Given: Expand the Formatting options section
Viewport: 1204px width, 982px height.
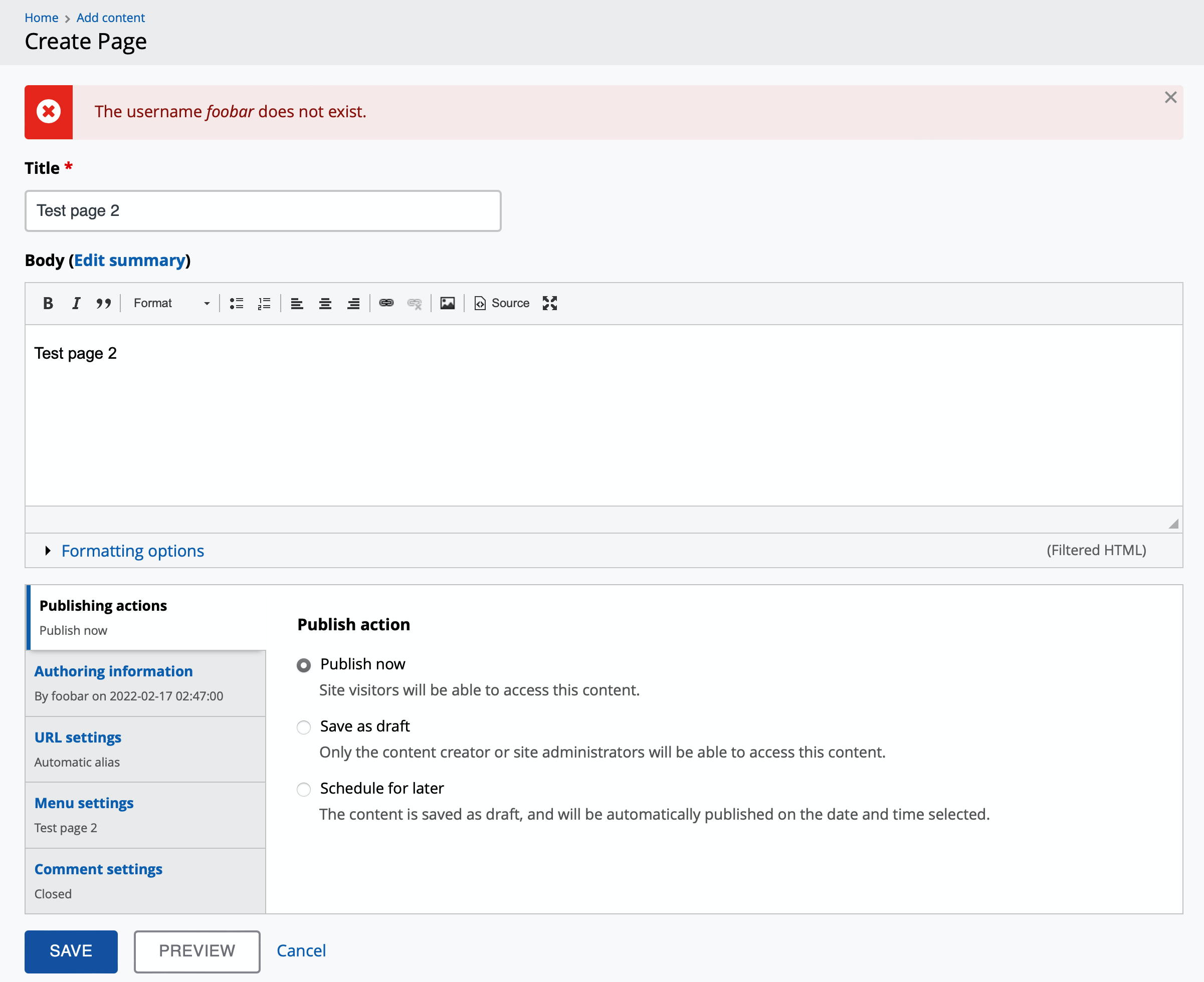Looking at the screenshot, I should click(x=132, y=551).
